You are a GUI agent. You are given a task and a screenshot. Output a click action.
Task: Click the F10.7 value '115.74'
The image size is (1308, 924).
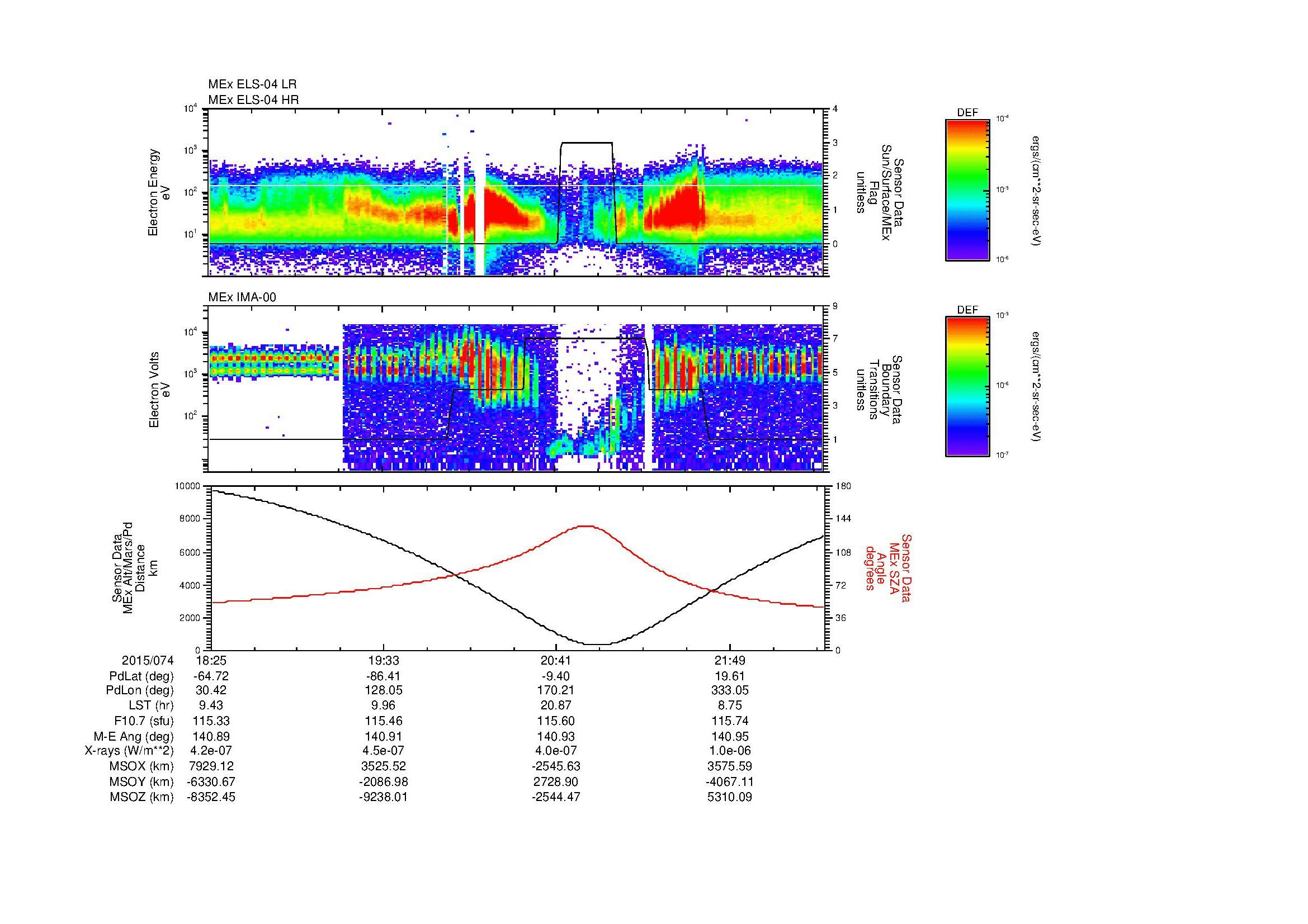(x=730, y=721)
